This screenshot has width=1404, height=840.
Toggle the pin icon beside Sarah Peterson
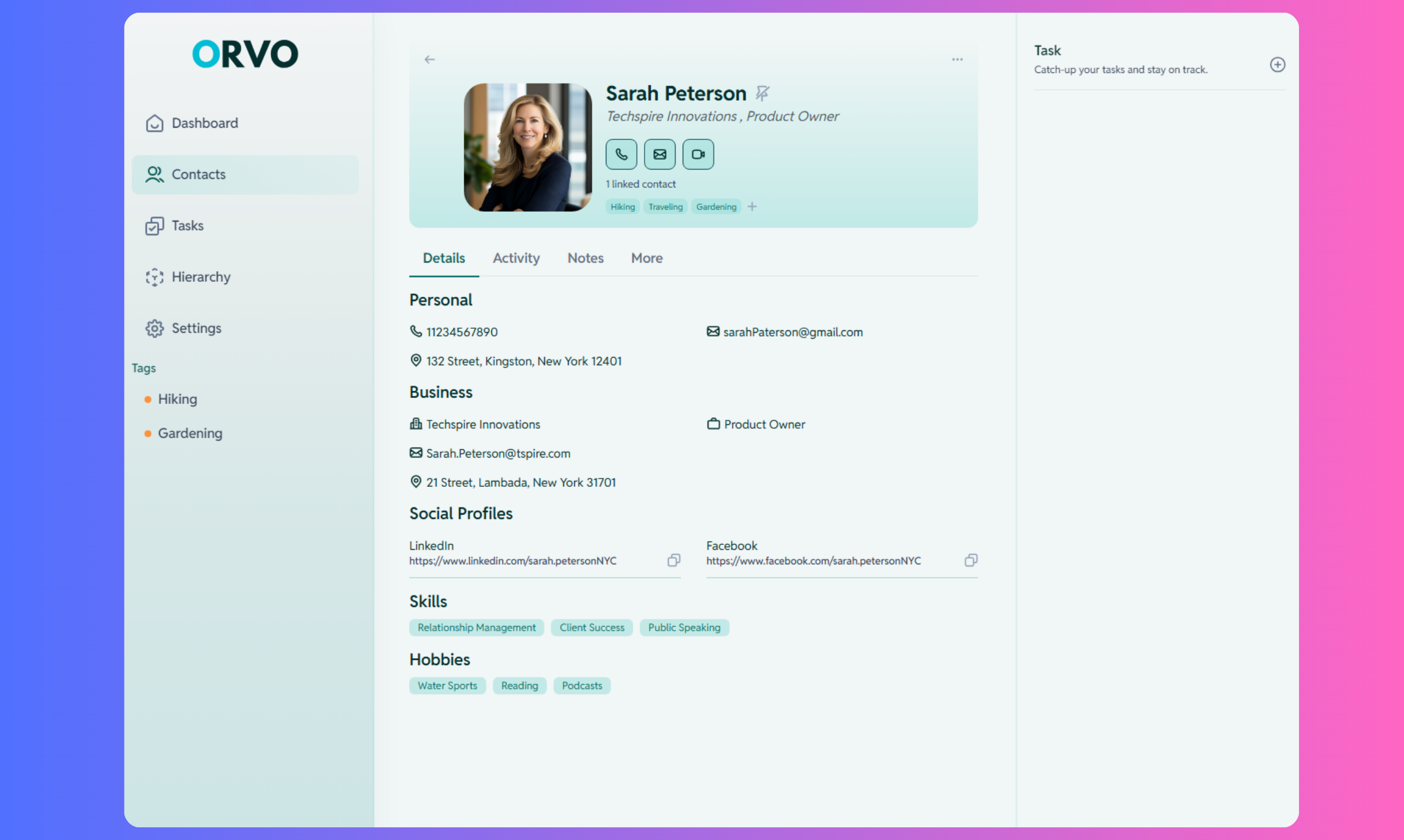pos(763,93)
